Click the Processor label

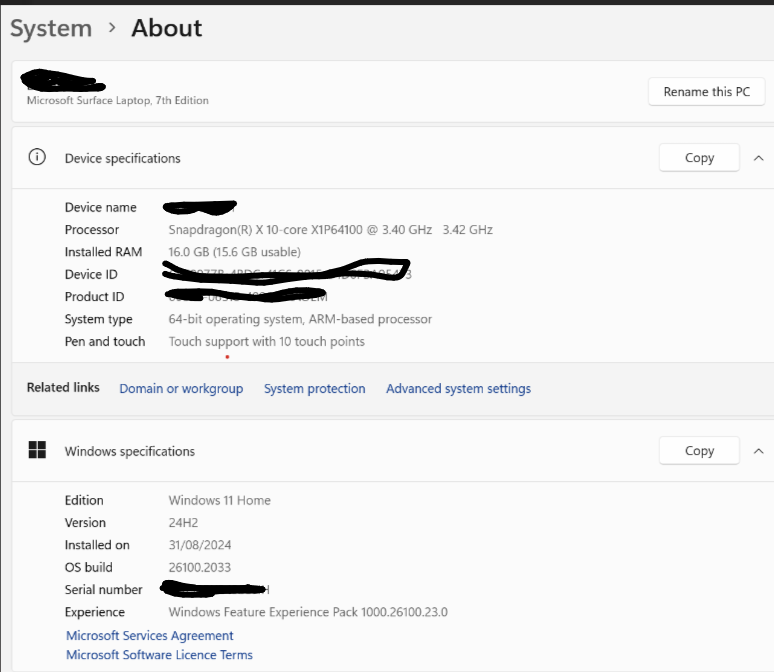[92, 230]
